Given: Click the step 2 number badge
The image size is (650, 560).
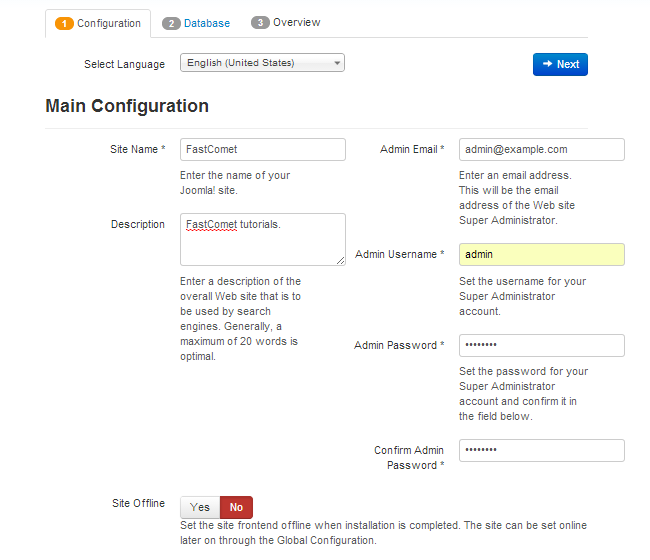Looking at the screenshot, I should [171, 23].
